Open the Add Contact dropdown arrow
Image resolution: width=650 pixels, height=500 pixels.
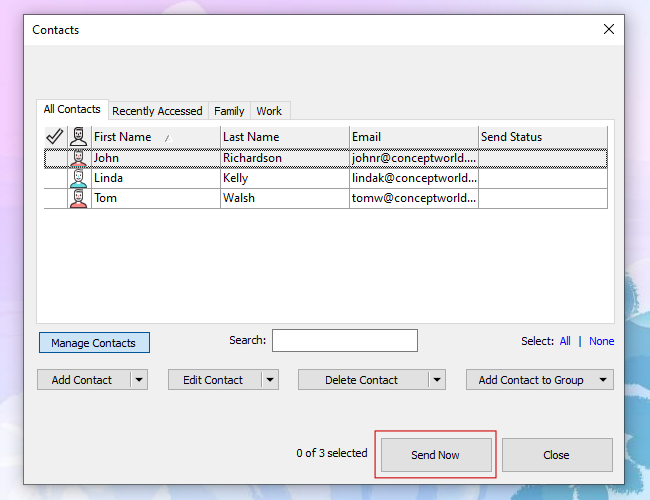pyautogui.click(x=139, y=380)
